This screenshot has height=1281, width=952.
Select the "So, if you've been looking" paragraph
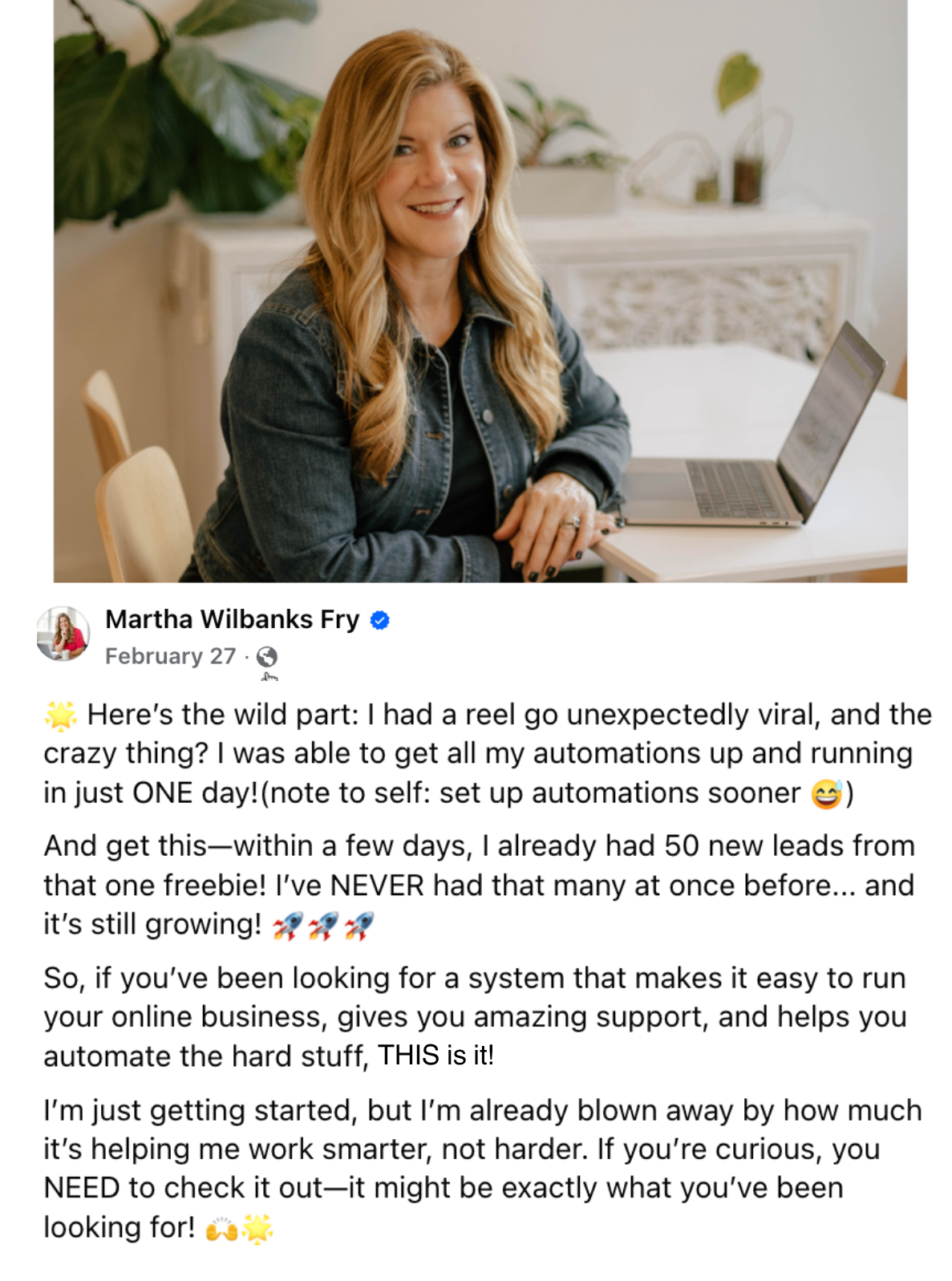point(475,1017)
